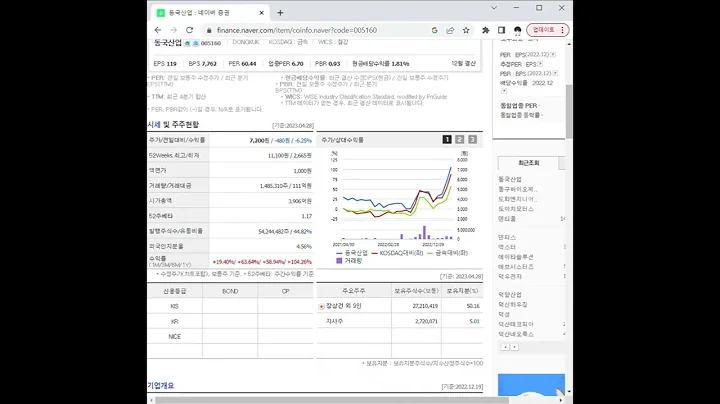Open the Chrome profile avatar

click(518, 30)
